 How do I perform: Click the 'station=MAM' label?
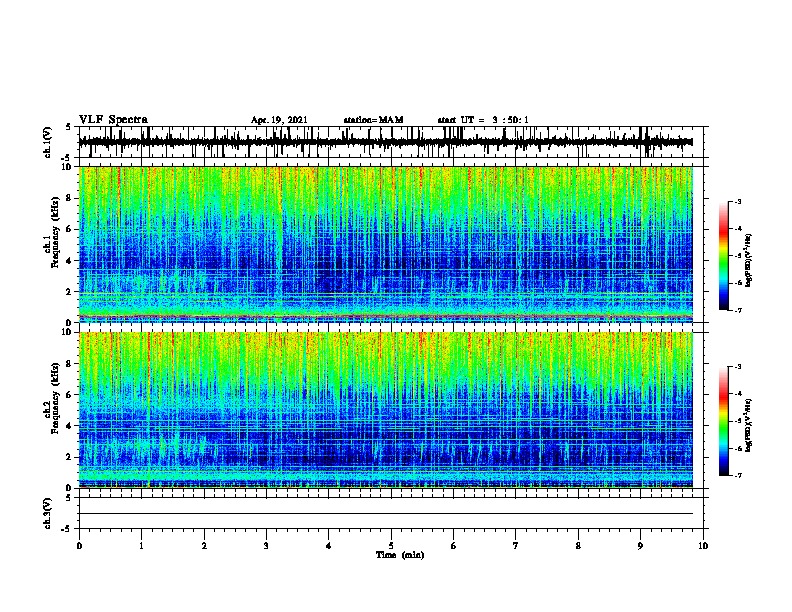click(x=373, y=120)
